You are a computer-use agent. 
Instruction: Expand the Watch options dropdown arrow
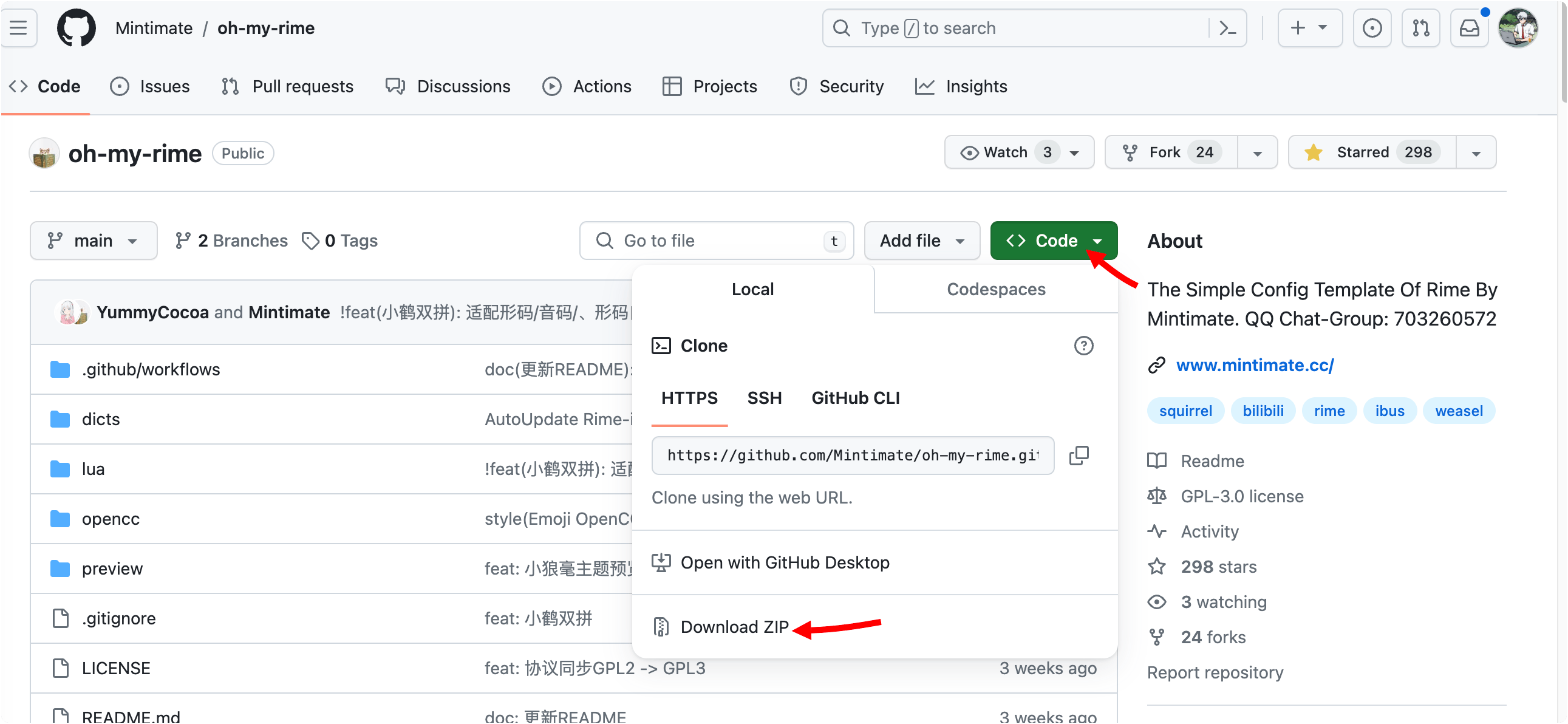click(x=1075, y=153)
